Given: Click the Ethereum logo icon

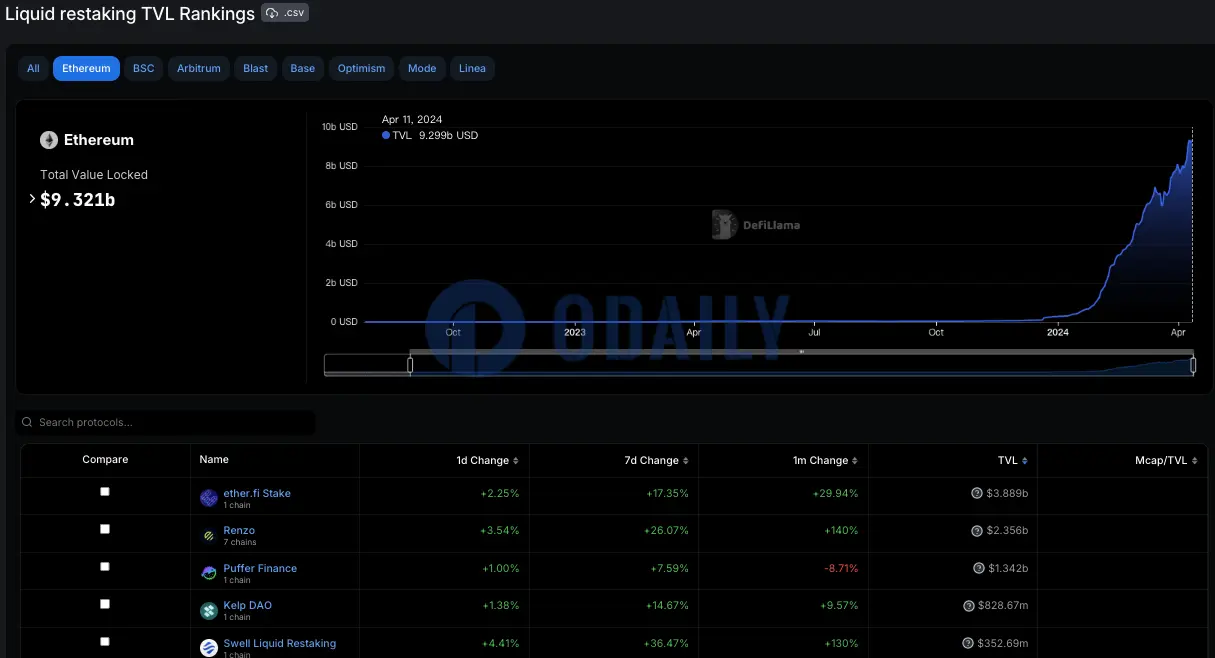Looking at the screenshot, I should point(48,140).
